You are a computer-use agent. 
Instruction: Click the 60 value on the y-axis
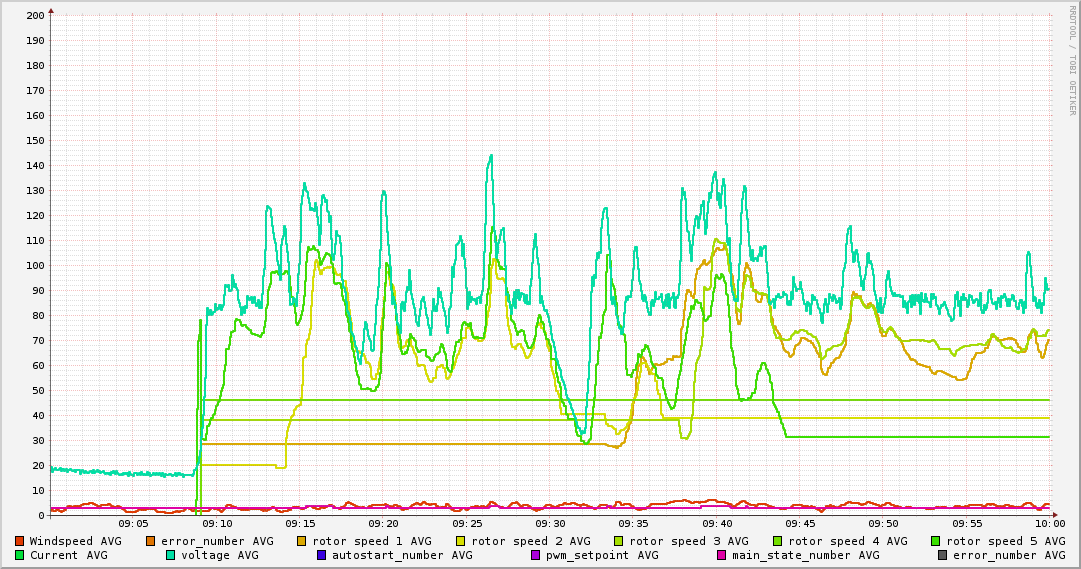pos(38,366)
